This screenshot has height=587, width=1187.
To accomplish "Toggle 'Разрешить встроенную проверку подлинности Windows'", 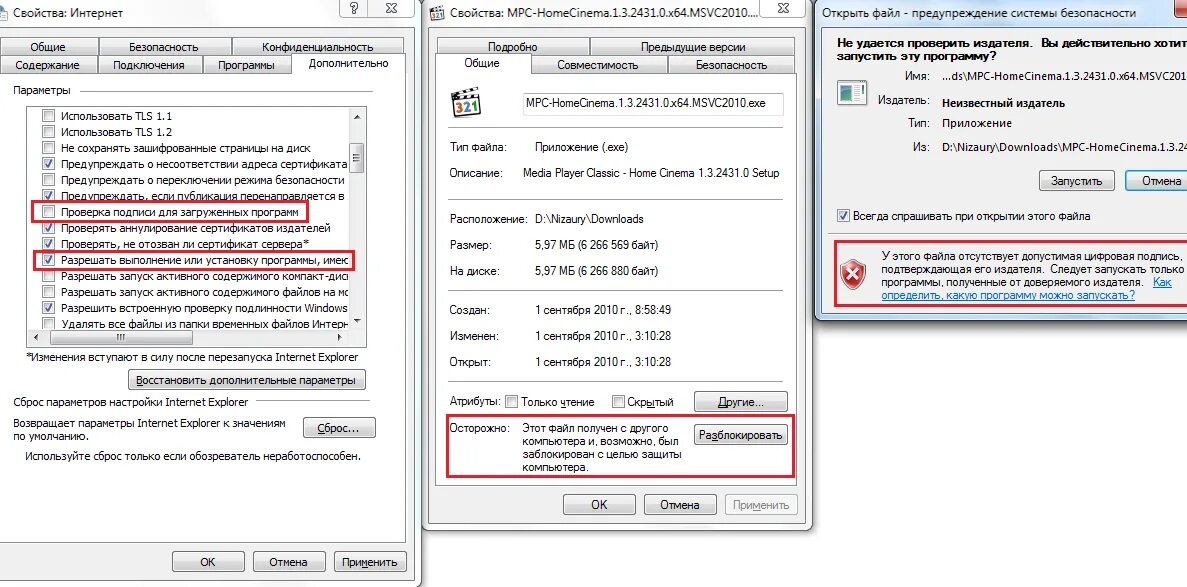I will point(48,308).
